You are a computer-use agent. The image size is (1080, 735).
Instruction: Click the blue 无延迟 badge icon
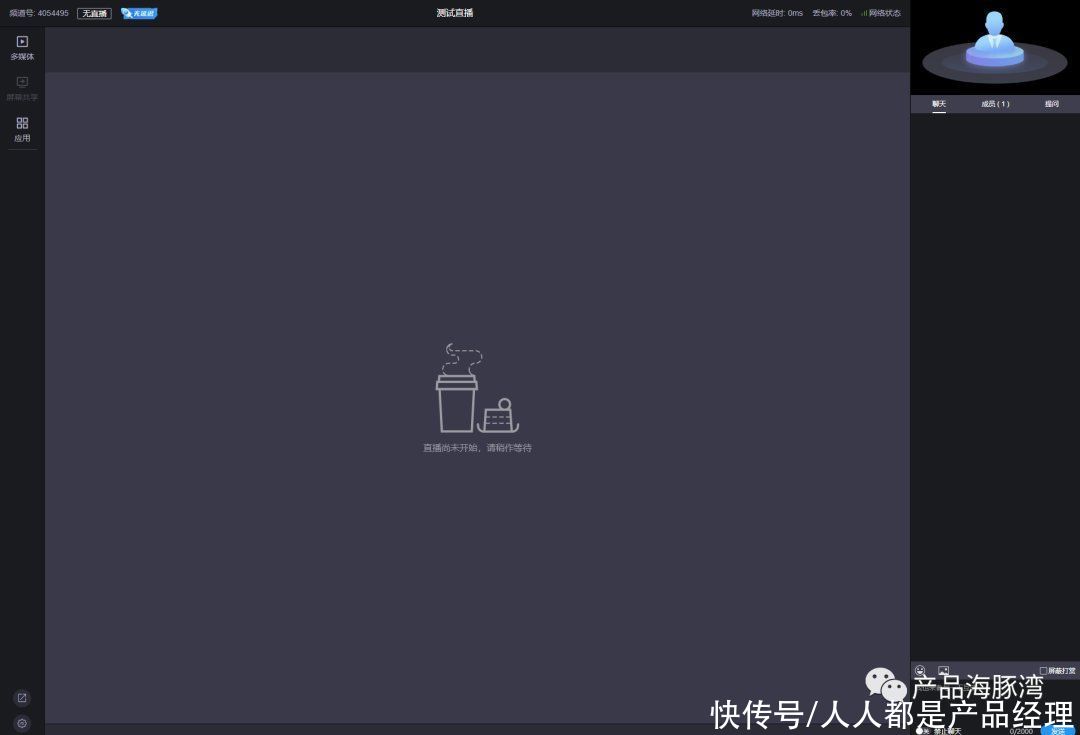139,13
